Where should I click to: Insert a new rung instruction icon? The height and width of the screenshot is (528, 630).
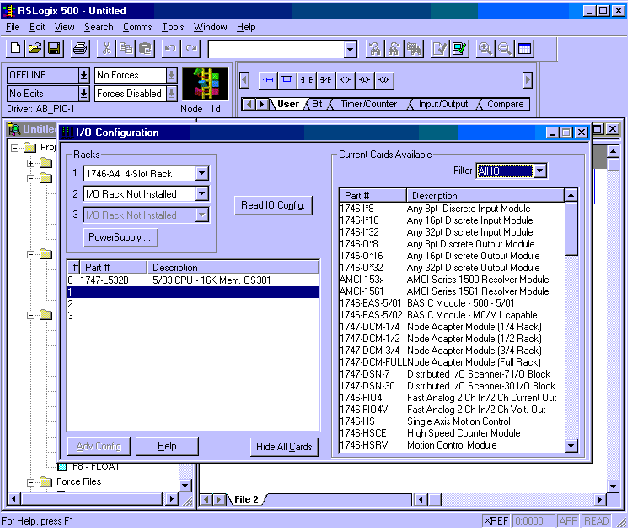[268, 80]
